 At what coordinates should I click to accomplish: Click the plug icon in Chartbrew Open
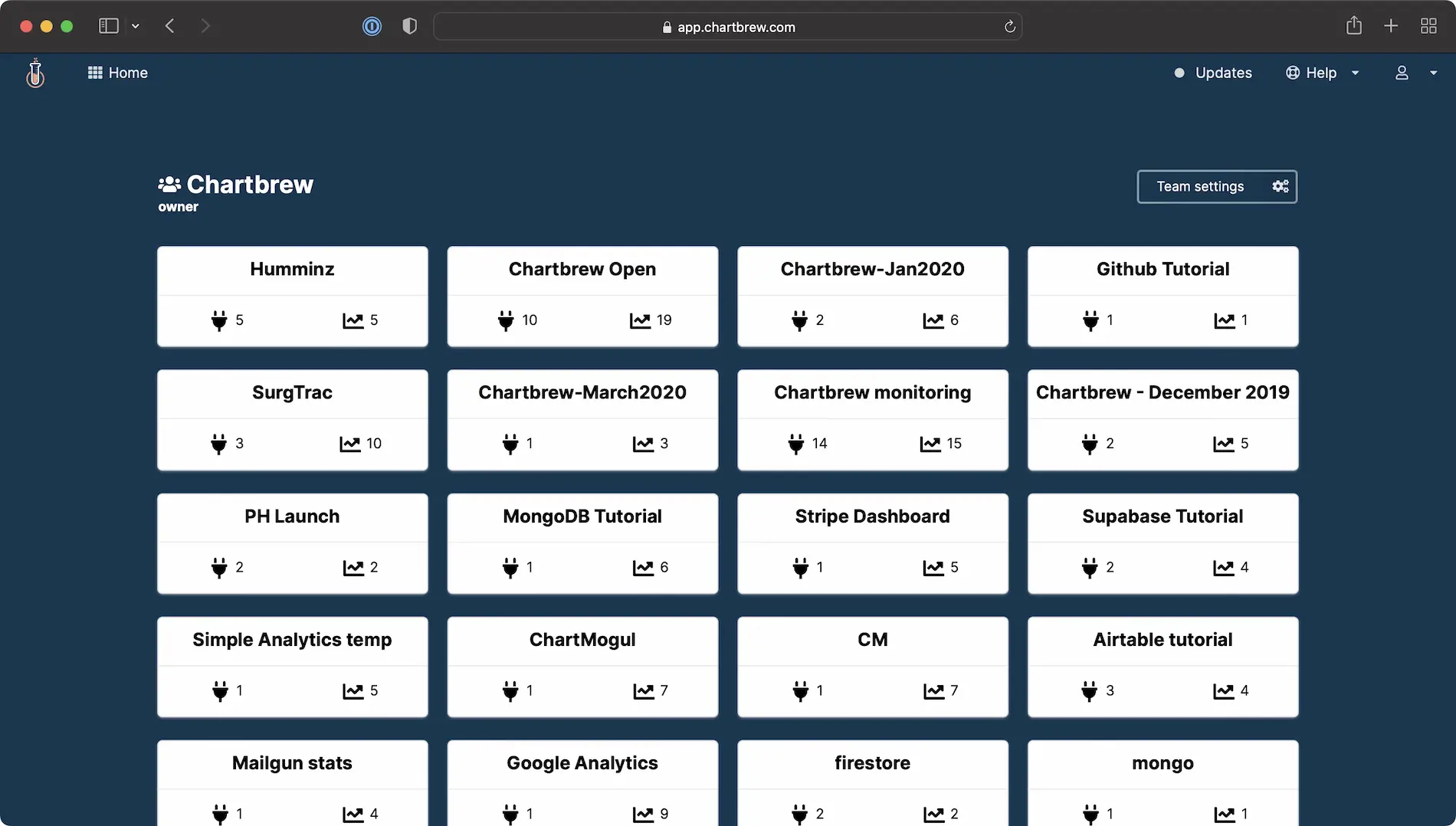tap(506, 320)
